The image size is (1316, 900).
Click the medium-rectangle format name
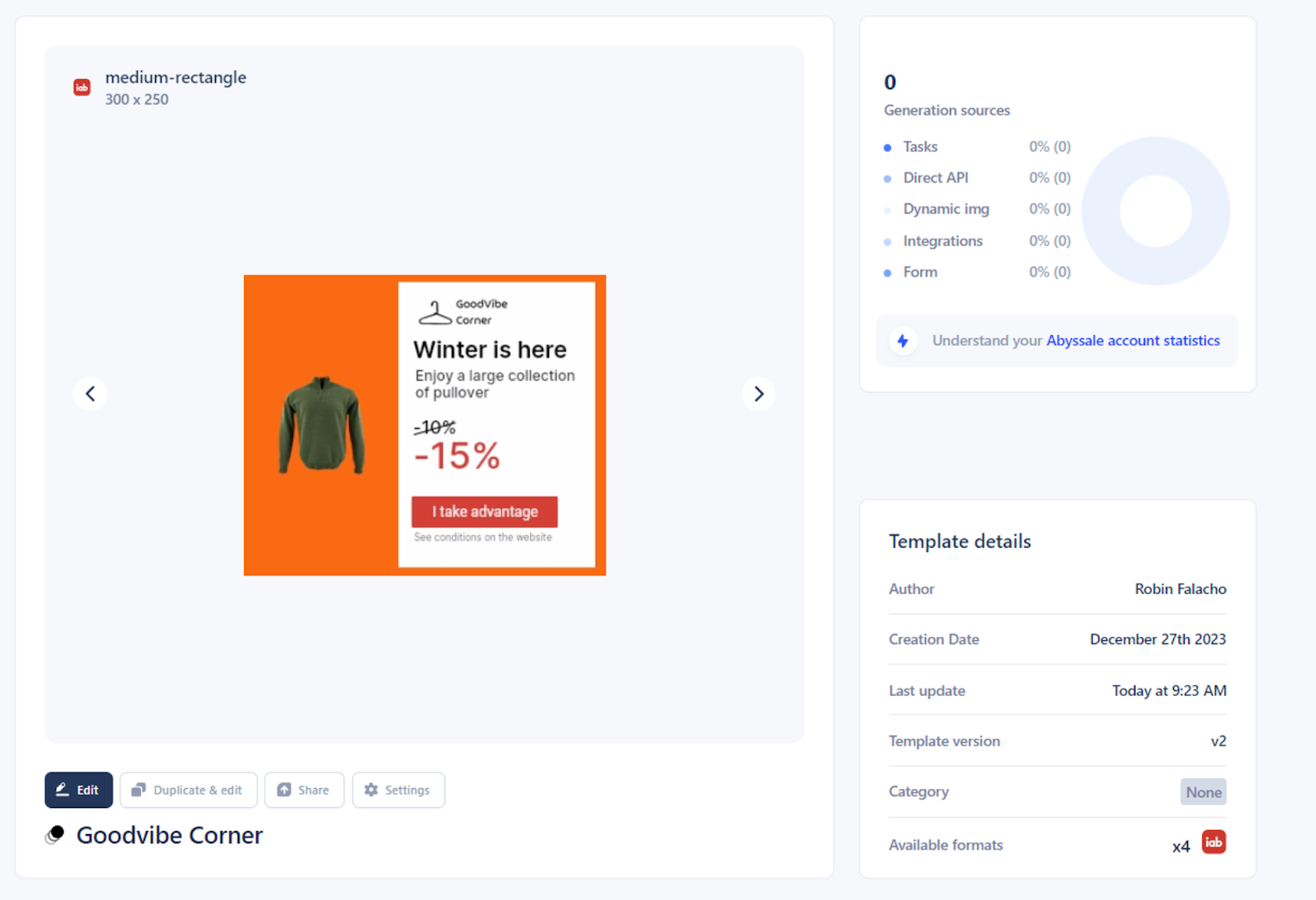click(176, 78)
